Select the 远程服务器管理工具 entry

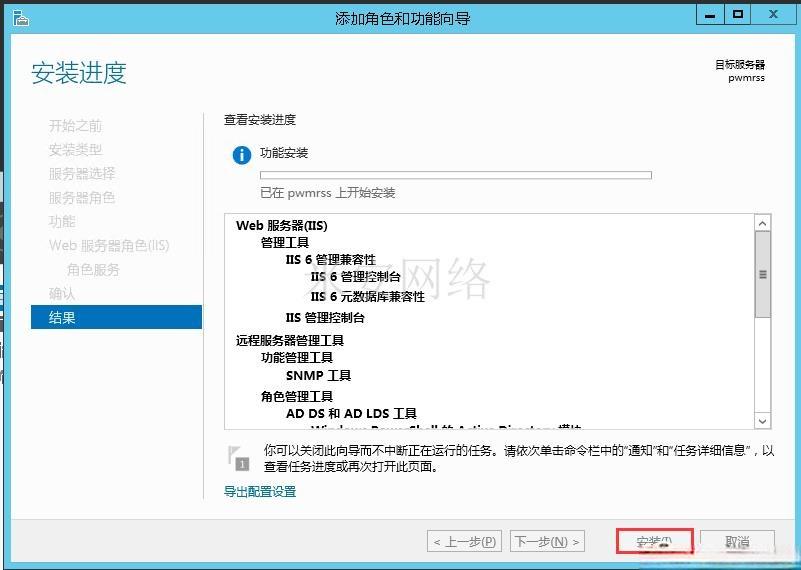click(x=290, y=341)
